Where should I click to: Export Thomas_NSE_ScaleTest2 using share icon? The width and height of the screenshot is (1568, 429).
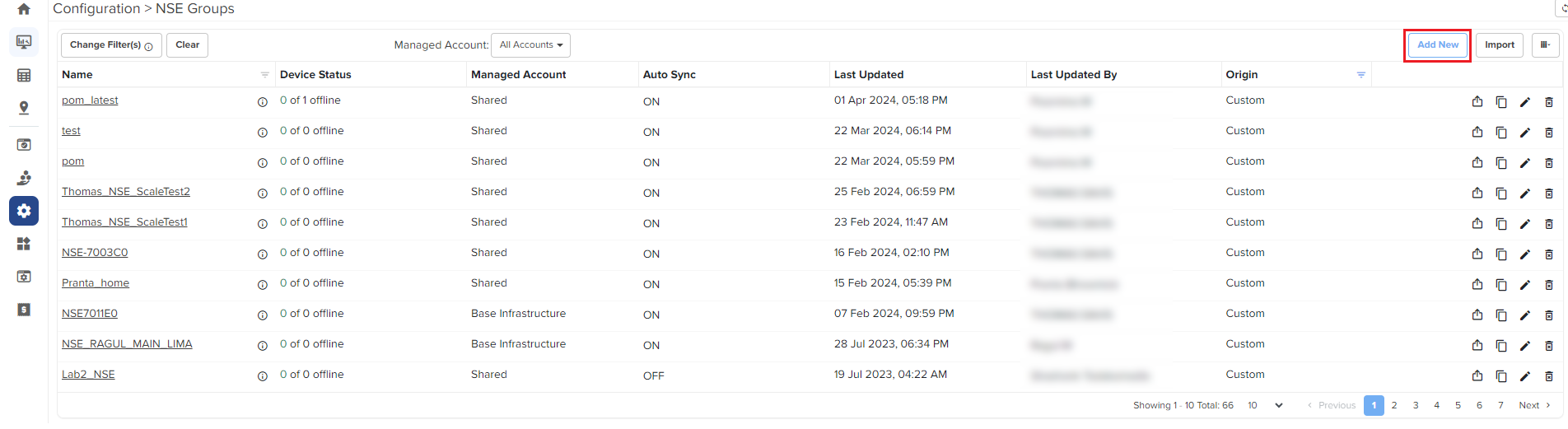point(1477,194)
